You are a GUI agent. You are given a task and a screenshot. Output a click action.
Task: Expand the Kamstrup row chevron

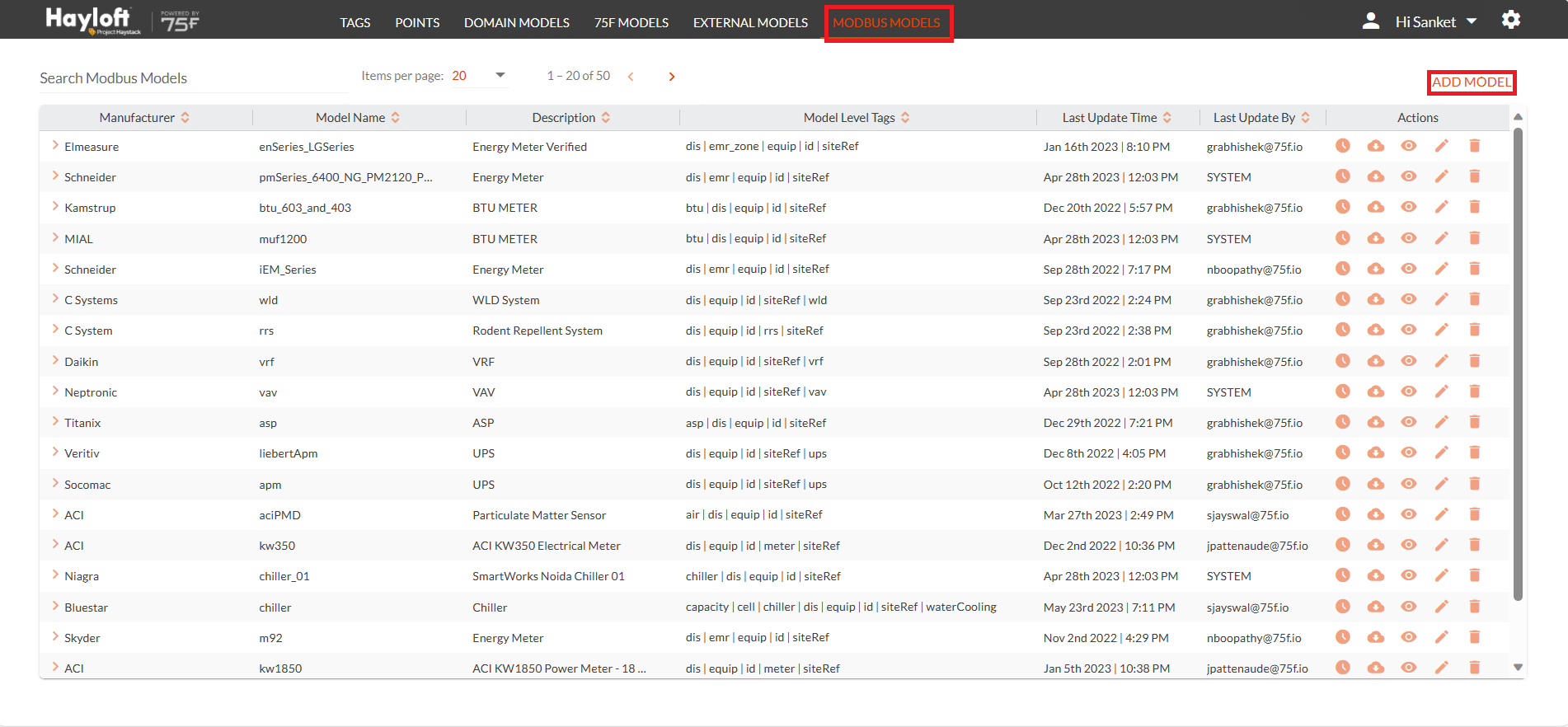coord(55,206)
